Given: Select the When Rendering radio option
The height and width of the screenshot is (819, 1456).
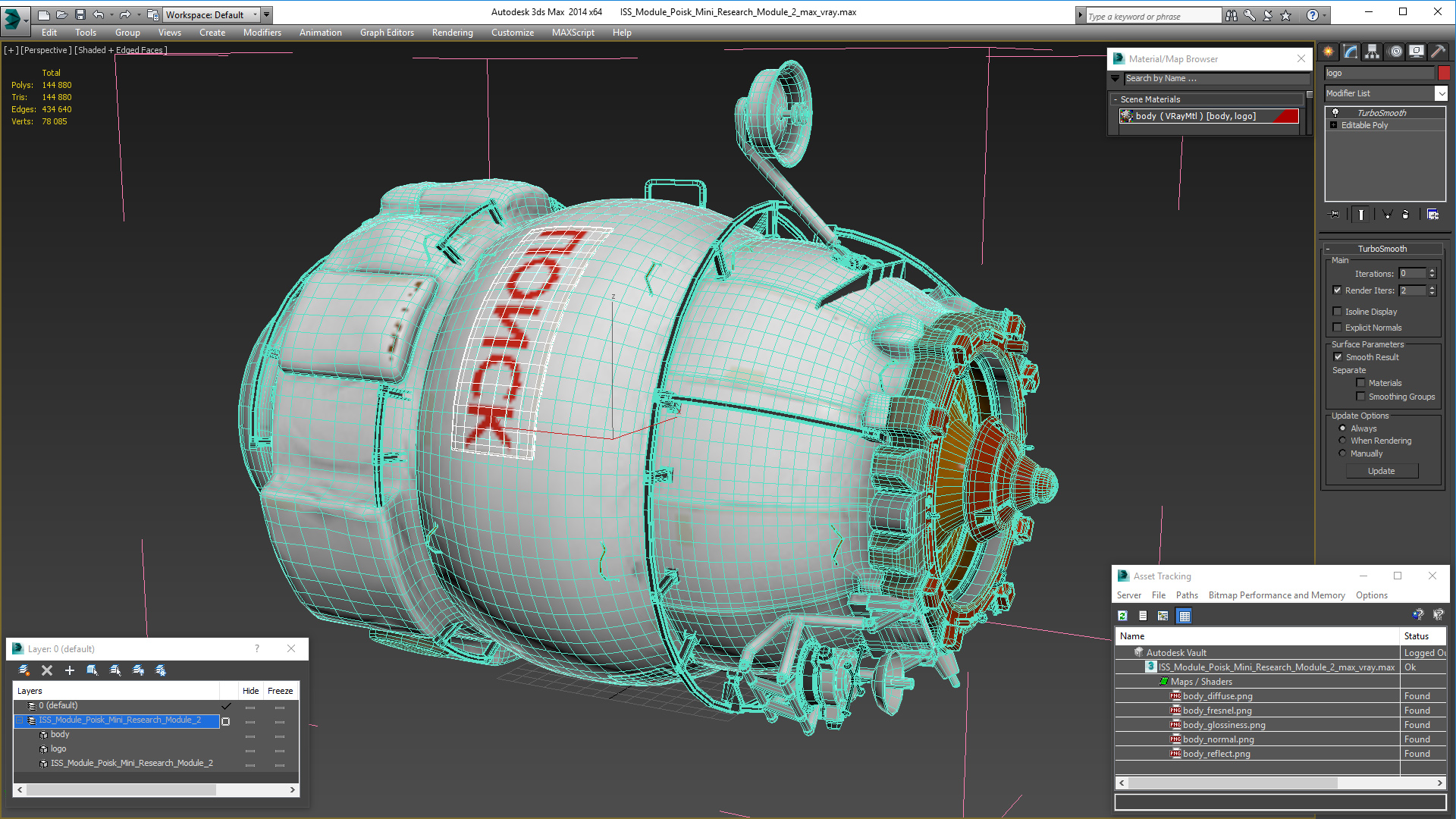Looking at the screenshot, I should (1342, 441).
